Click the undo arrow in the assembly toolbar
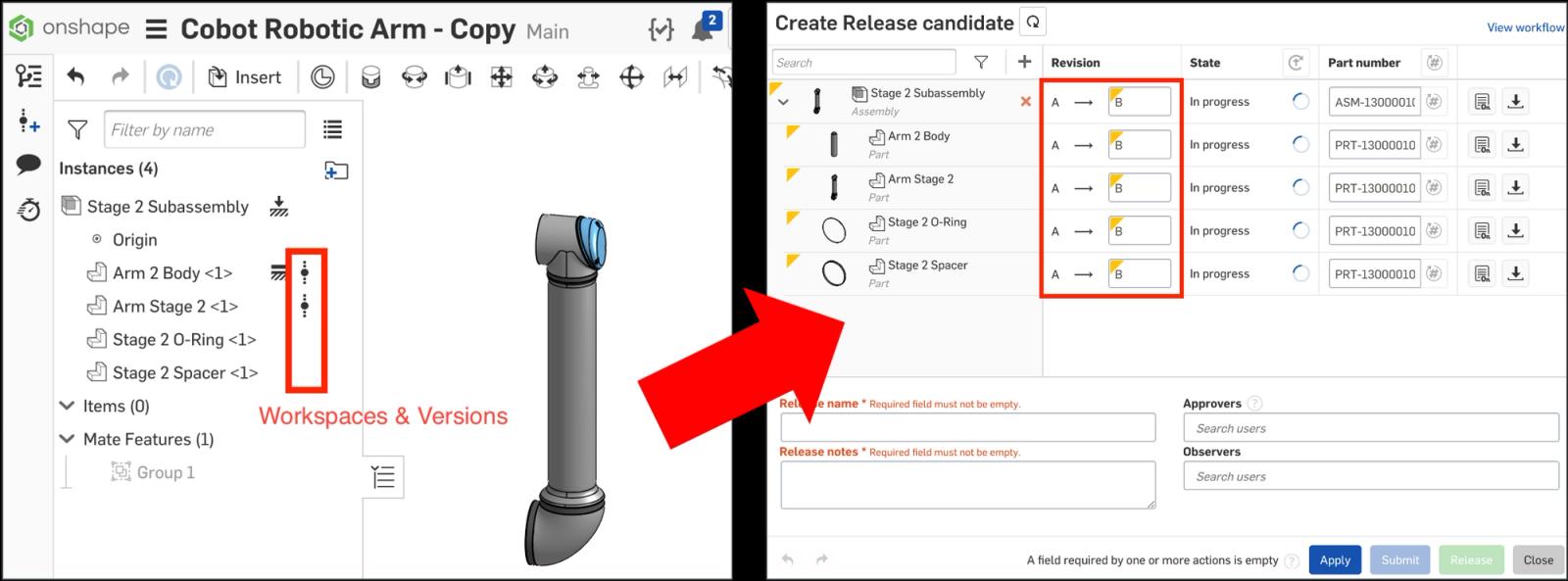This screenshot has width=1568, height=581. 75,76
